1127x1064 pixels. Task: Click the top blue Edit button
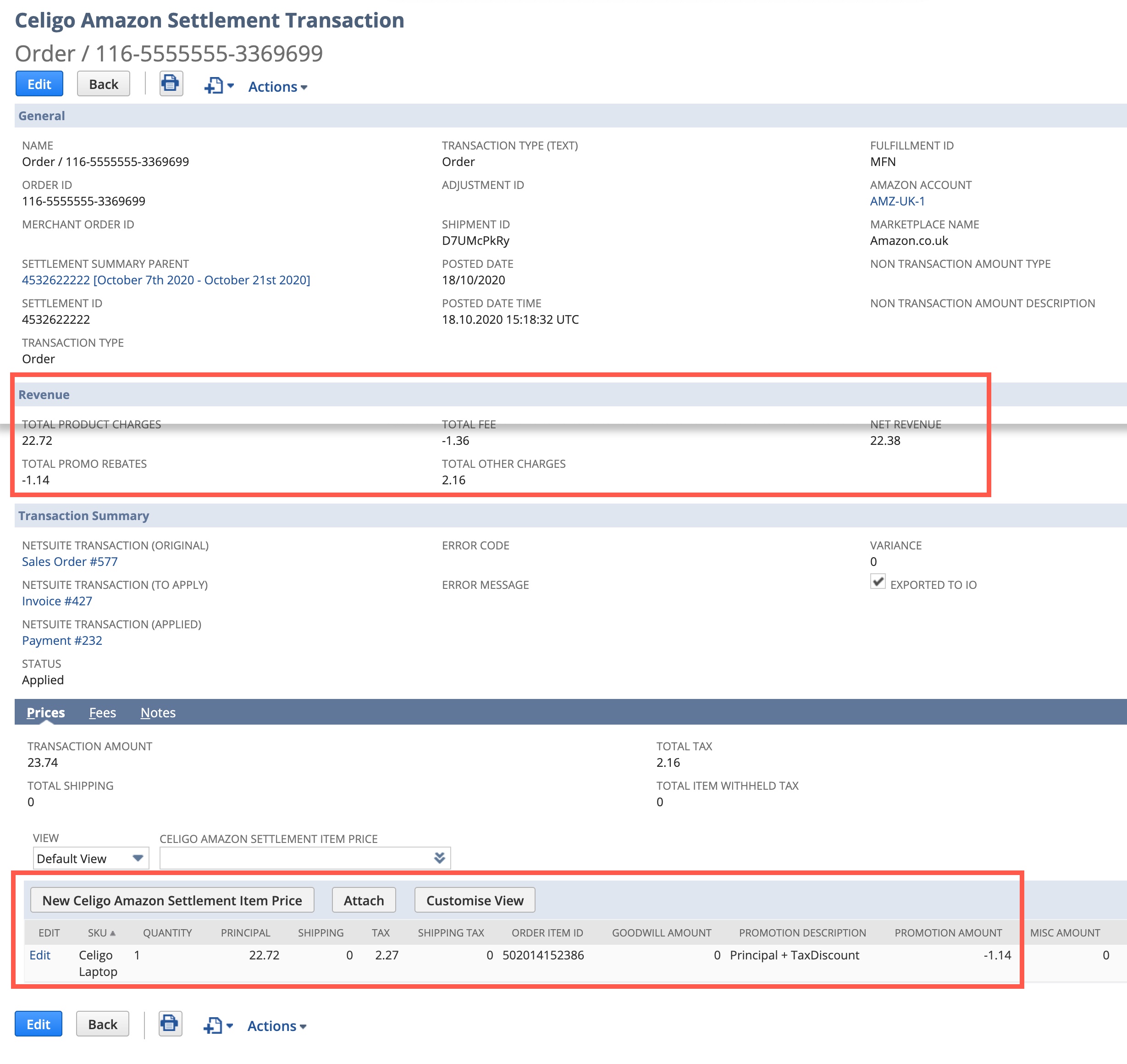point(39,84)
